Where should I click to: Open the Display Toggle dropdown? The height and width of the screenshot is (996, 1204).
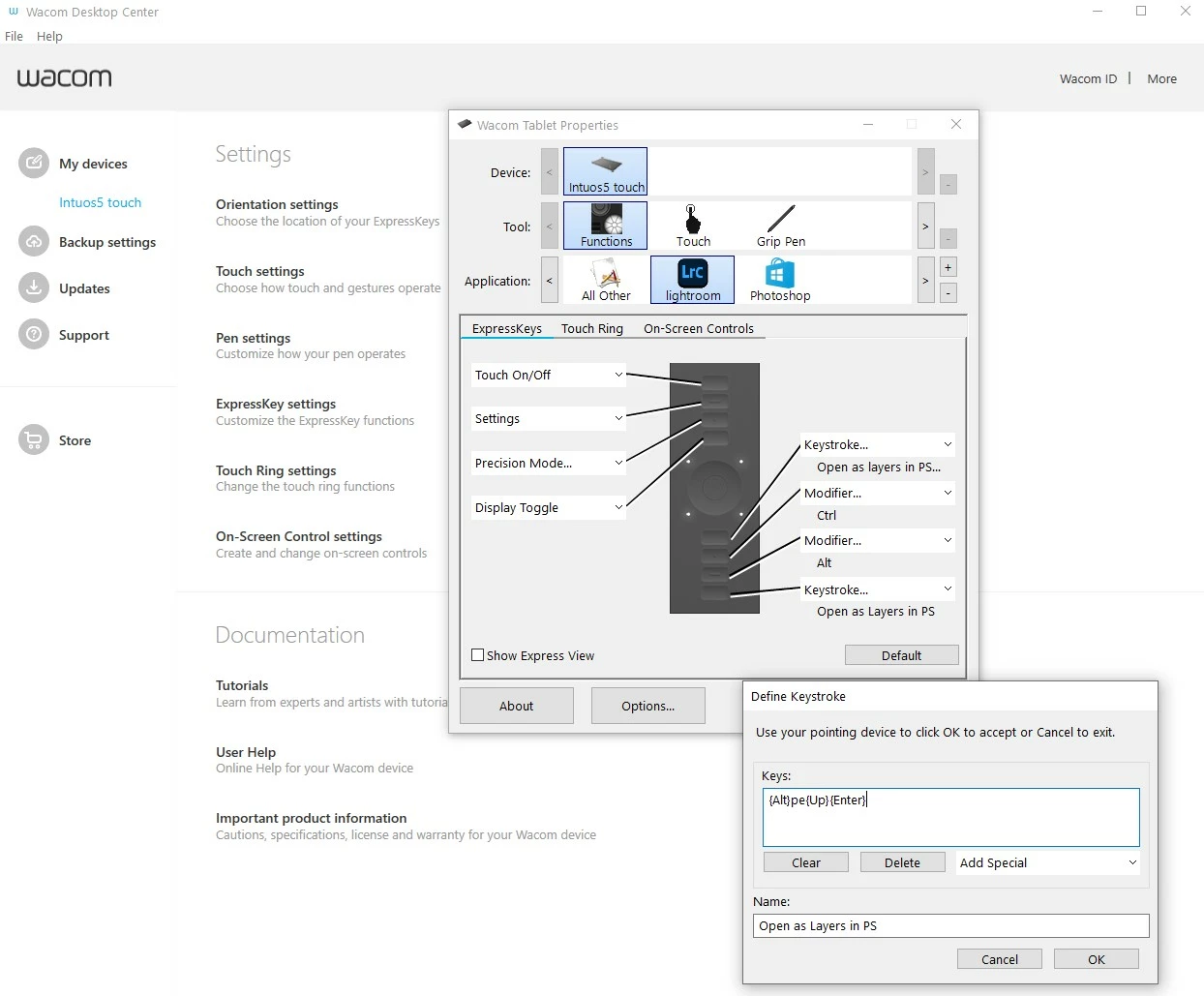[x=549, y=507]
